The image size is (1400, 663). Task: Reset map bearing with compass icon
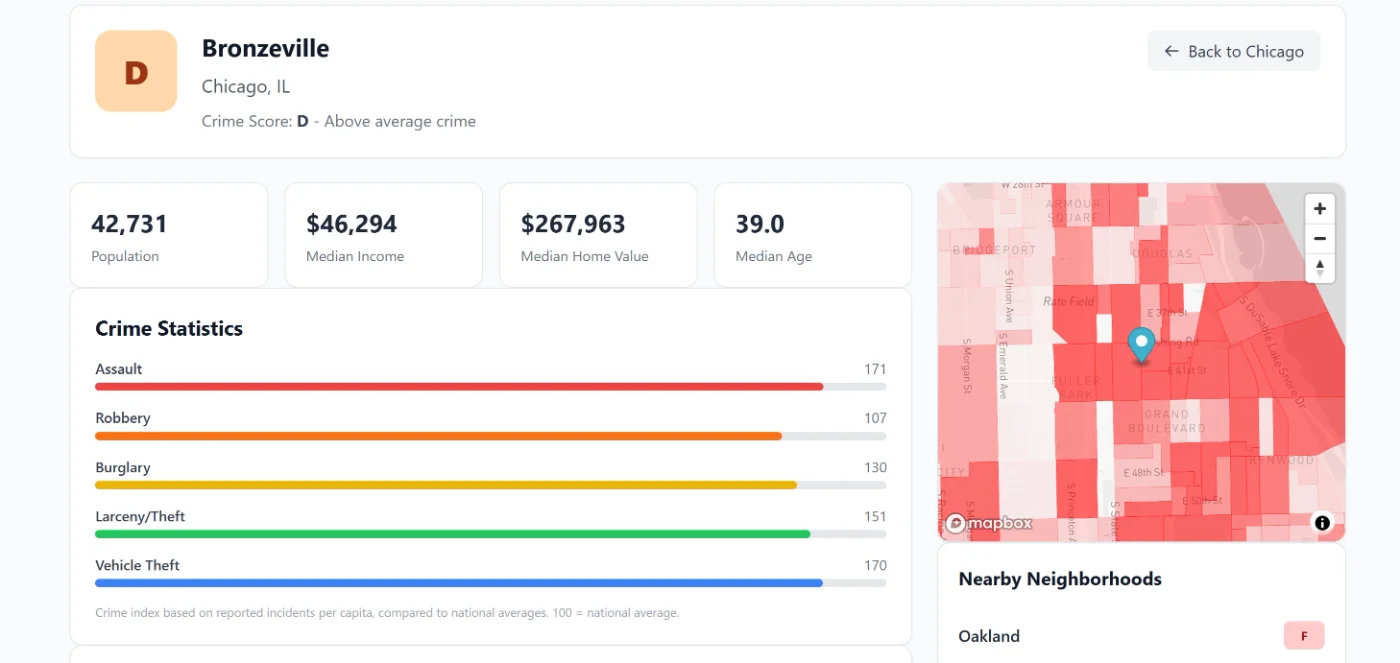[x=1320, y=268]
